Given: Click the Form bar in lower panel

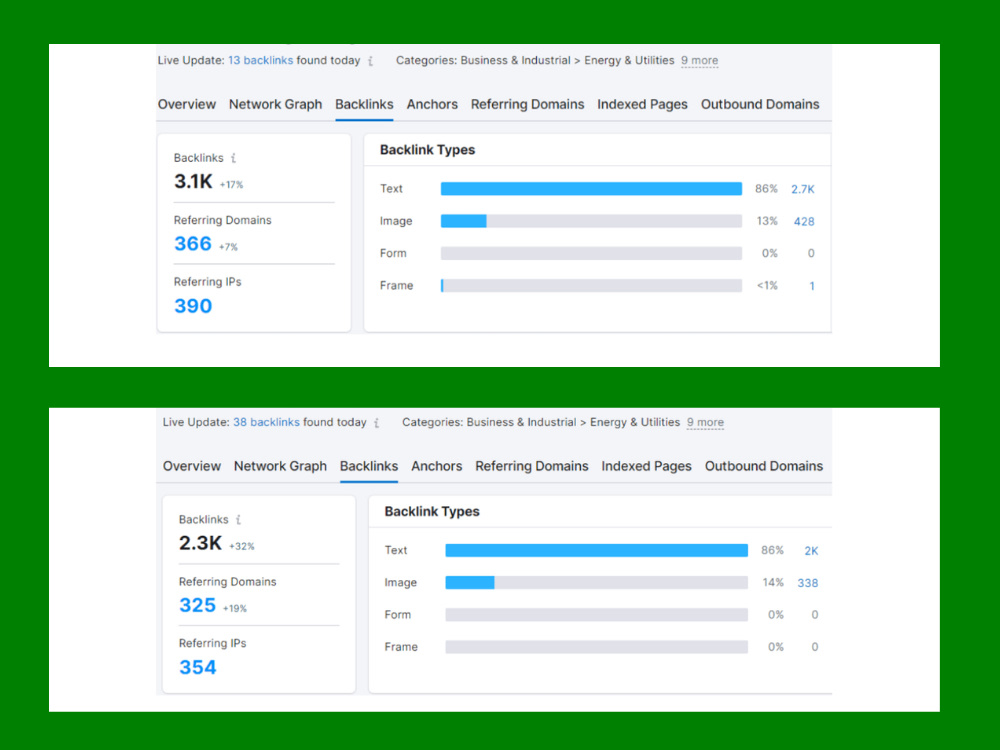Looking at the screenshot, I should tap(596, 615).
